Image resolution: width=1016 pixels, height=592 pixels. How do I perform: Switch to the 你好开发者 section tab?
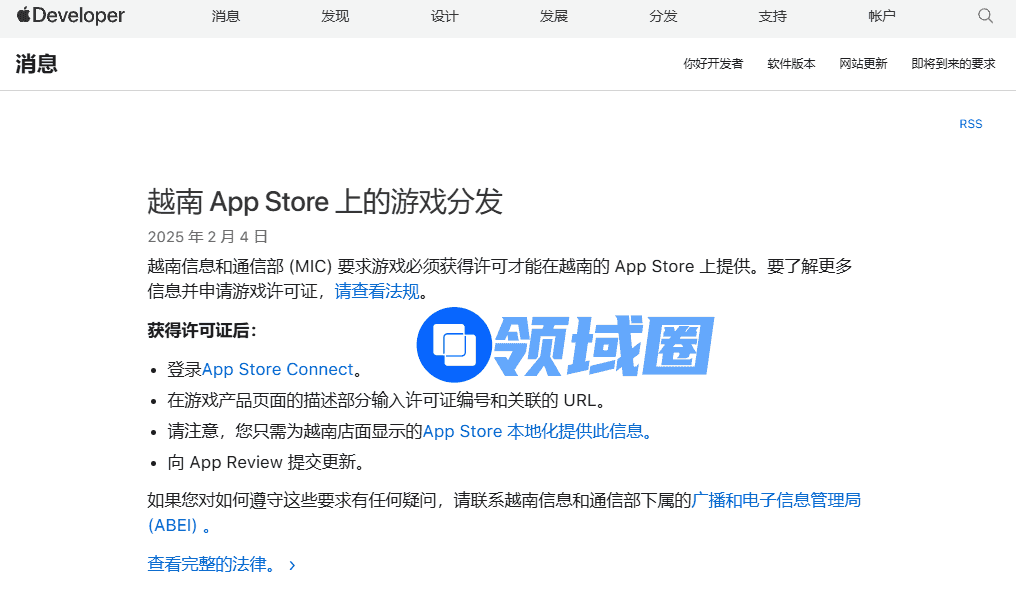click(x=713, y=64)
